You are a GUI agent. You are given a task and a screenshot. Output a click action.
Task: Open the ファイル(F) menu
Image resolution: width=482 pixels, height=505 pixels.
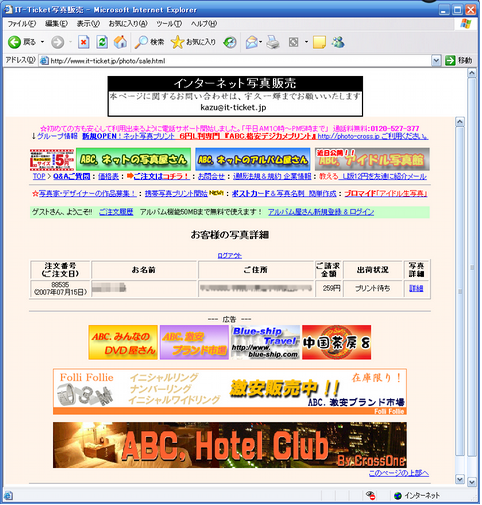coord(22,24)
